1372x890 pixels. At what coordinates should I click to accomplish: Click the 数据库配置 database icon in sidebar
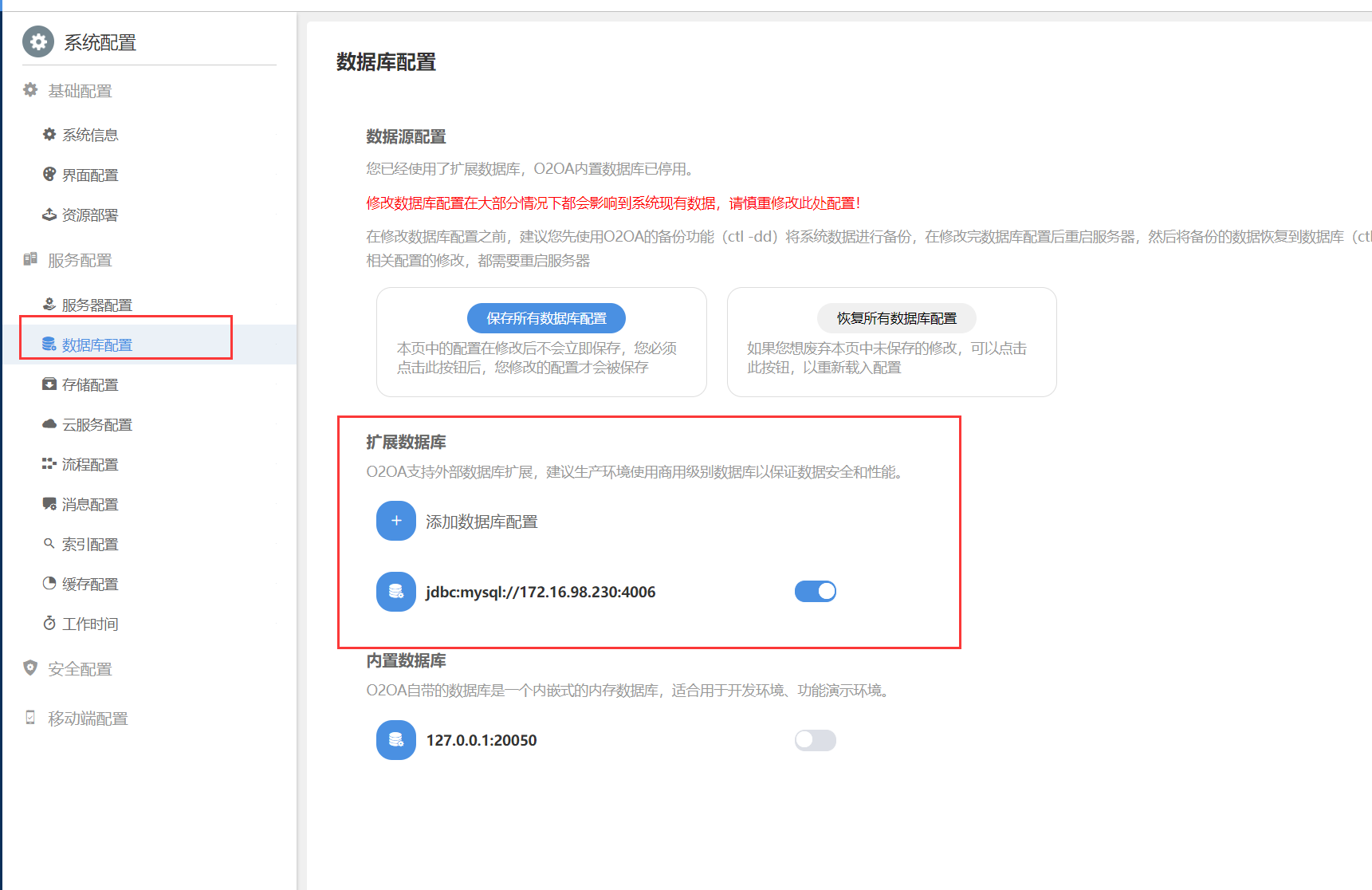click(49, 345)
